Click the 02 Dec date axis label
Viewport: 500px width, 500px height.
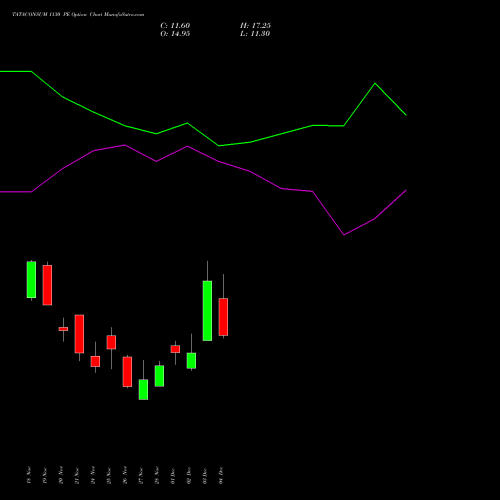[189, 475]
